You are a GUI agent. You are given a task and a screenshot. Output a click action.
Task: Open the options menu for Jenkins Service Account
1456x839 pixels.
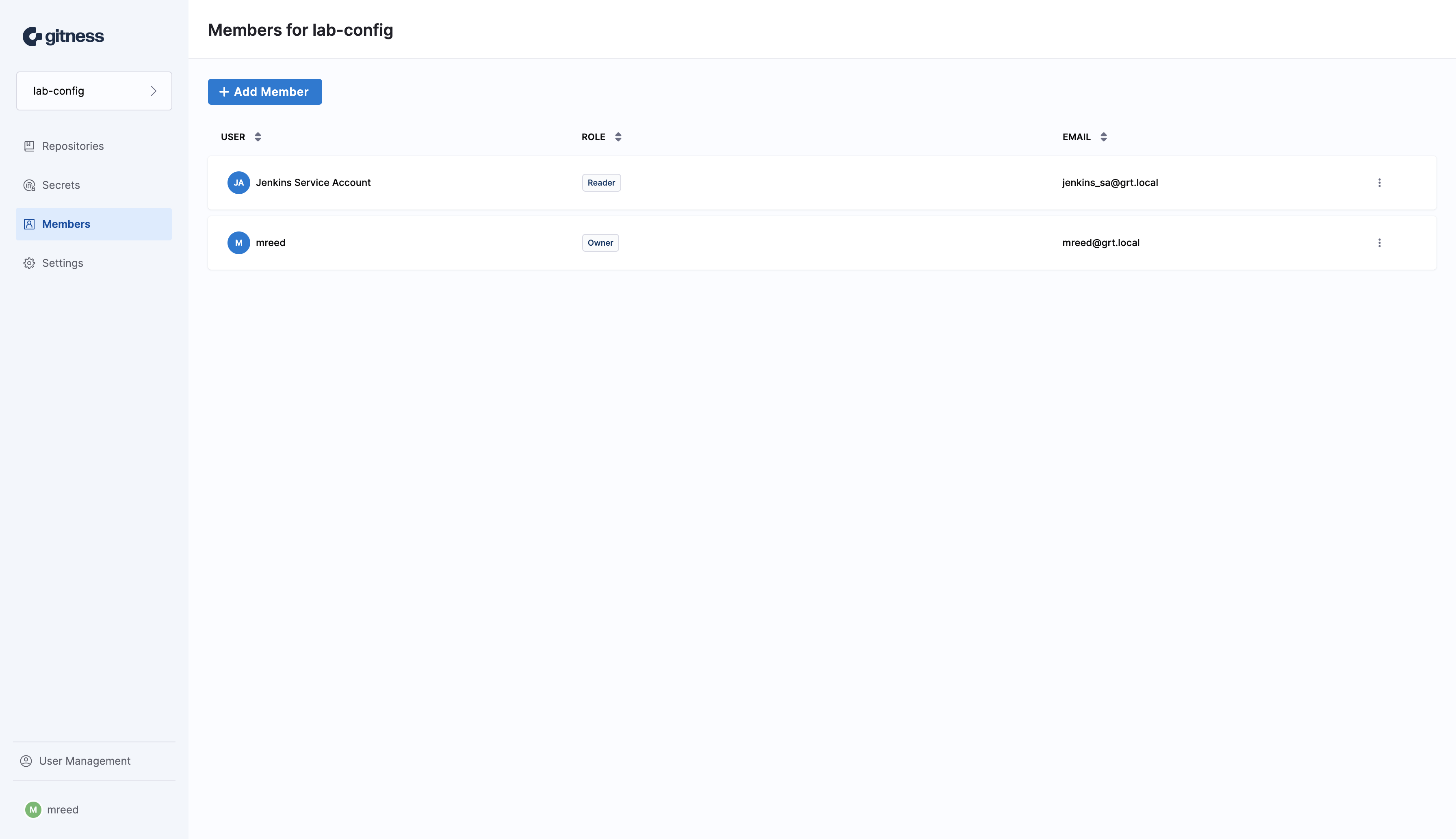(x=1379, y=183)
